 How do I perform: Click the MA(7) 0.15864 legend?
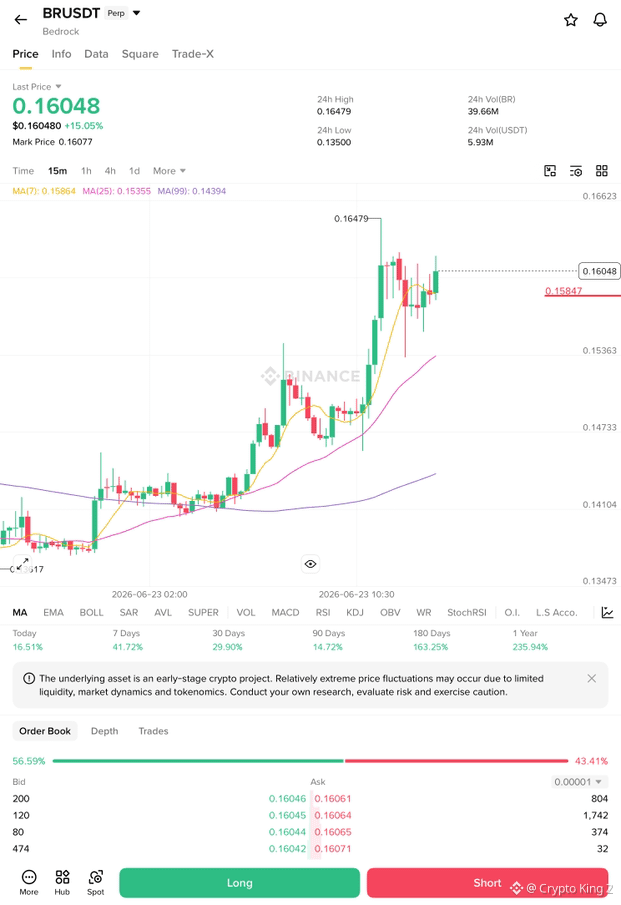click(44, 191)
